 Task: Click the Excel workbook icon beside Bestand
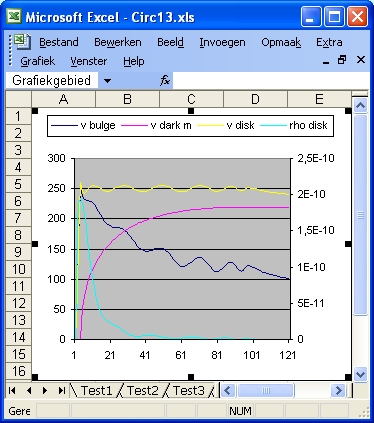click(x=22, y=41)
